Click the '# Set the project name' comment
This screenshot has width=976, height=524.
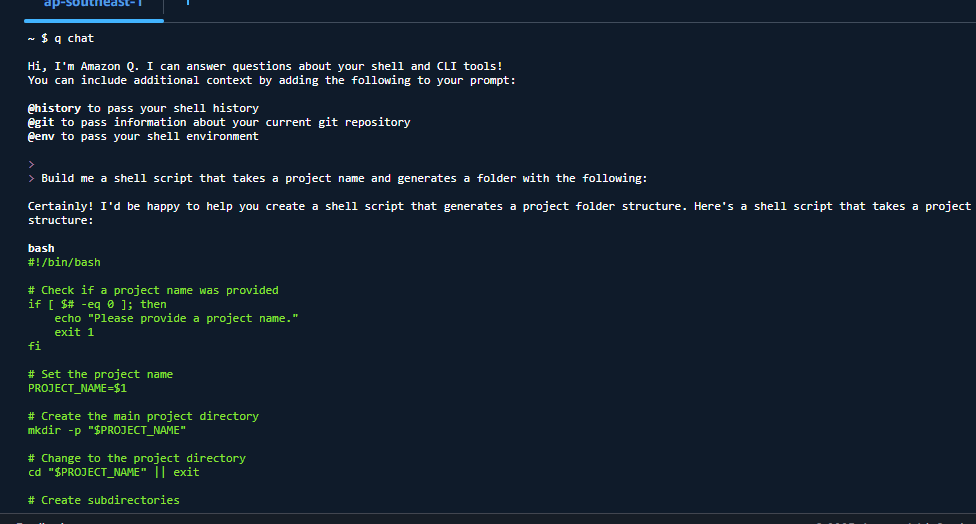(100, 375)
